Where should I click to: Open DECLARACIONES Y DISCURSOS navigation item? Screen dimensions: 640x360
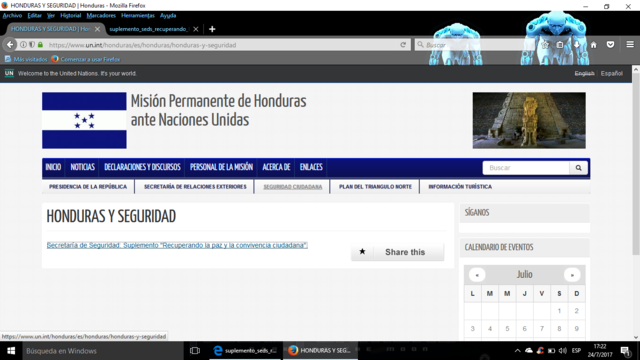click(142, 167)
